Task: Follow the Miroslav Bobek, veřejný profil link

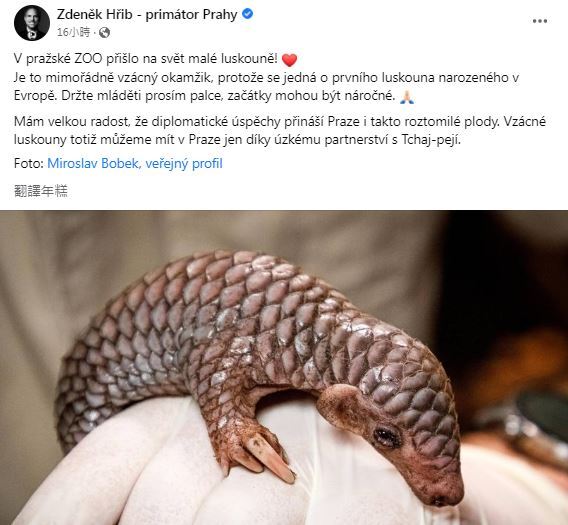Action: click(135, 163)
